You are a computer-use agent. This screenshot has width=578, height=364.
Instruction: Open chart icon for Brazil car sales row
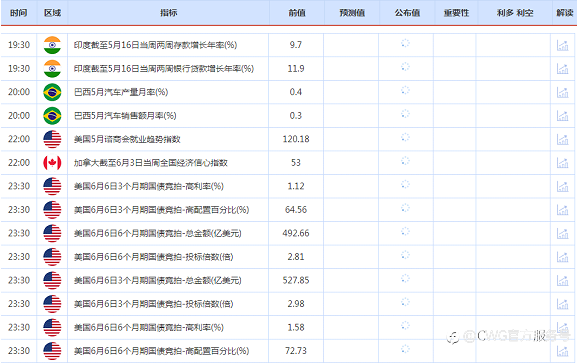[562, 116]
